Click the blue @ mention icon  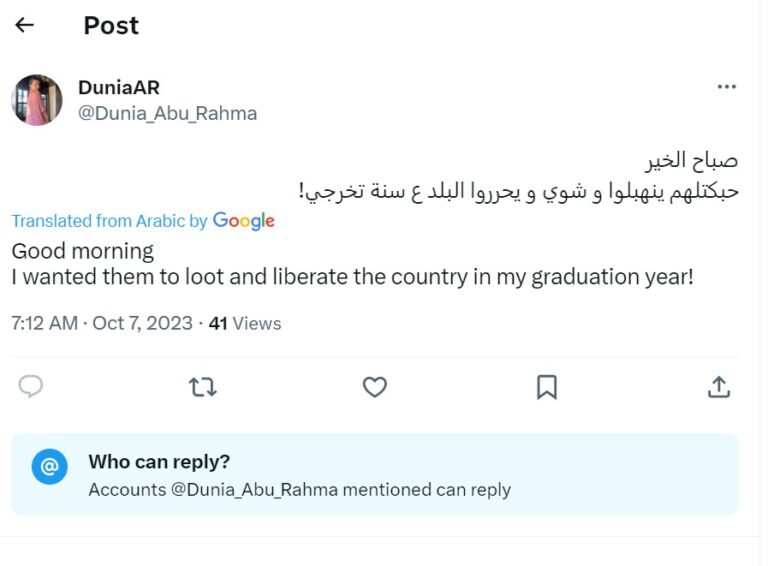[x=49, y=467]
